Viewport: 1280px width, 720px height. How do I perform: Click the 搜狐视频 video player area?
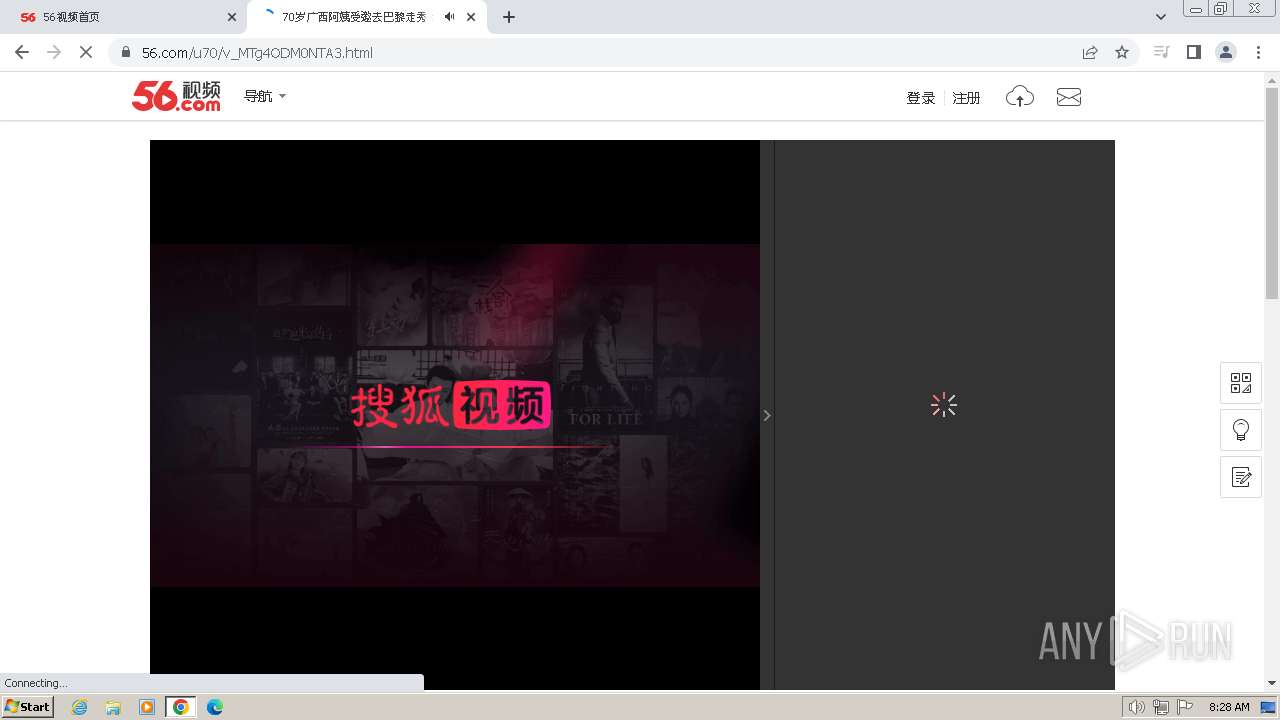click(455, 414)
